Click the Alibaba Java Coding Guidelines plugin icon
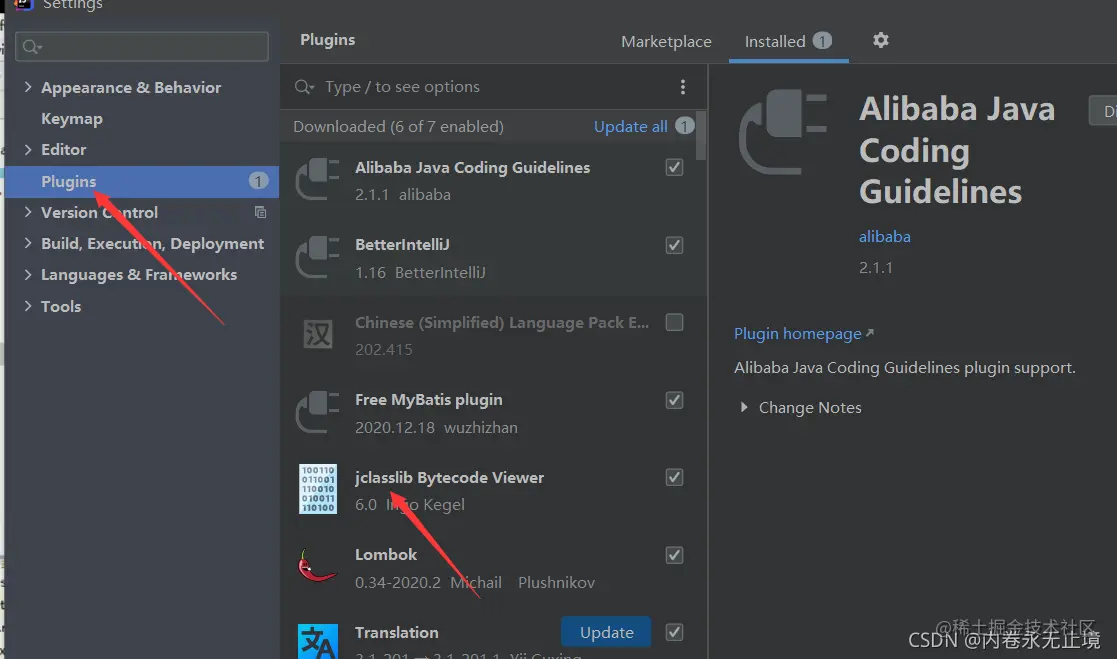The height and width of the screenshot is (659, 1117). pos(318,180)
